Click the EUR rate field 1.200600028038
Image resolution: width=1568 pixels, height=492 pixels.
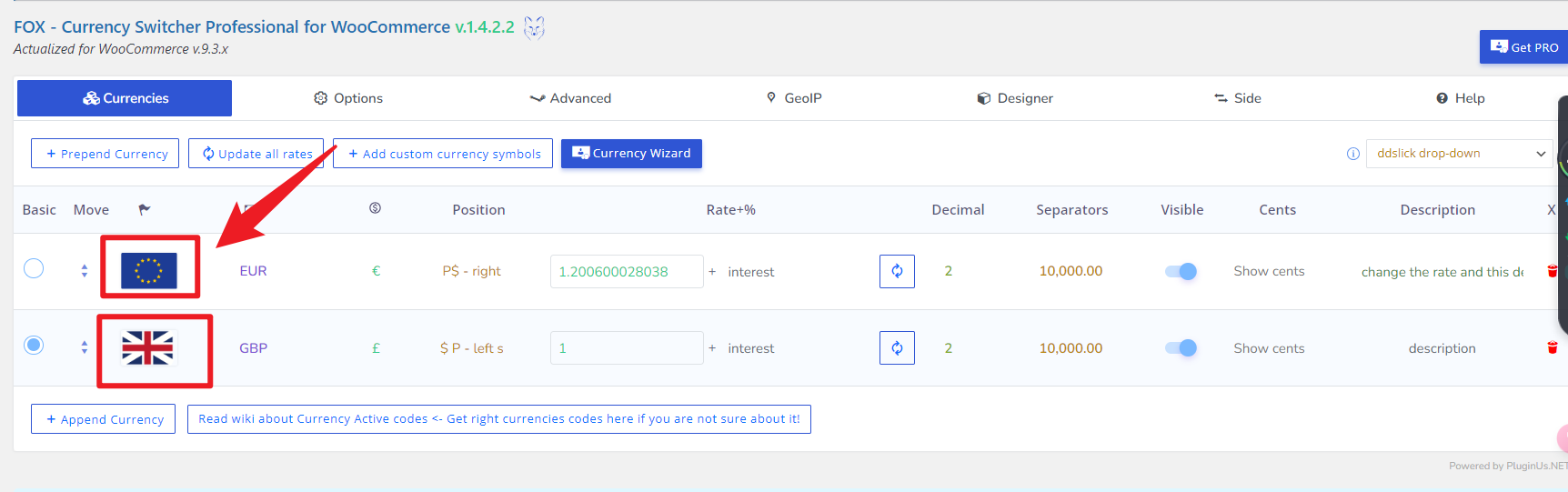(627, 271)
